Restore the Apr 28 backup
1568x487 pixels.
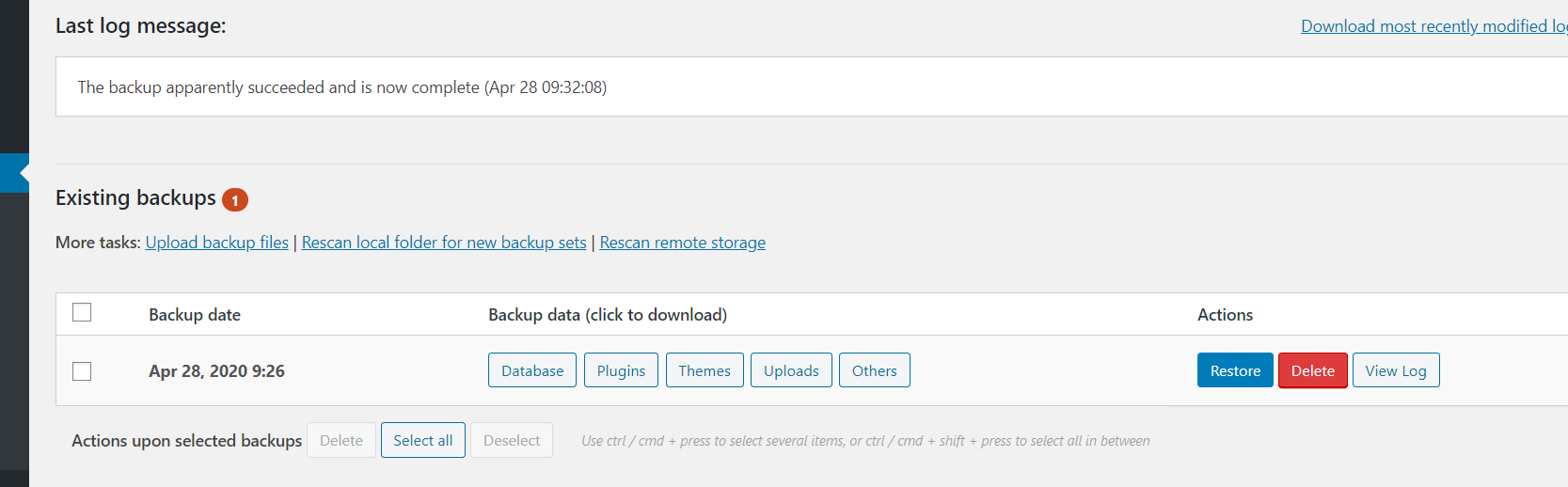(x=1235, y=370)
